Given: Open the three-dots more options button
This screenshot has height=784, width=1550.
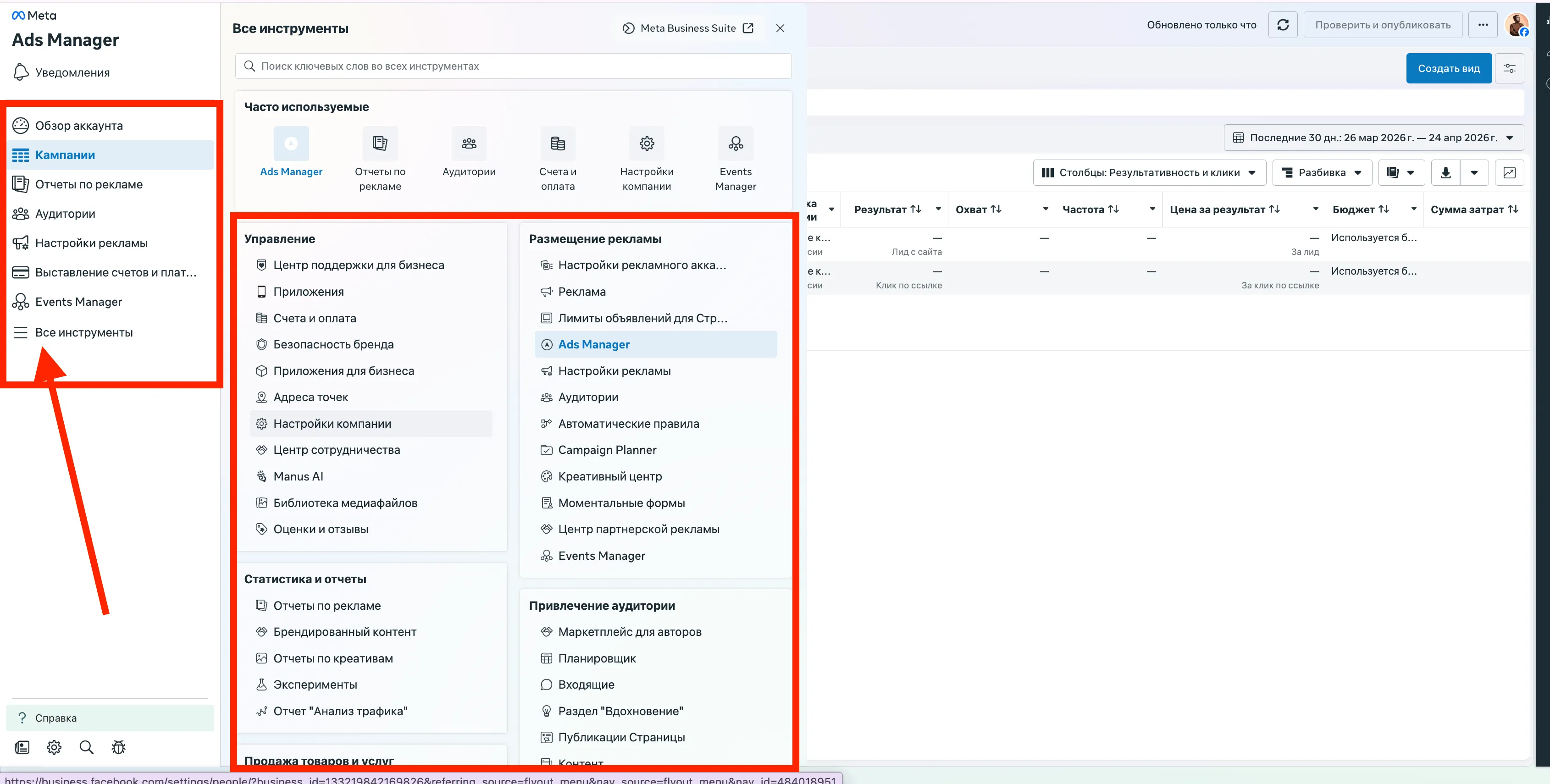Looking at the screenshot, I should pyautogui.click(x=1483, y=25).
